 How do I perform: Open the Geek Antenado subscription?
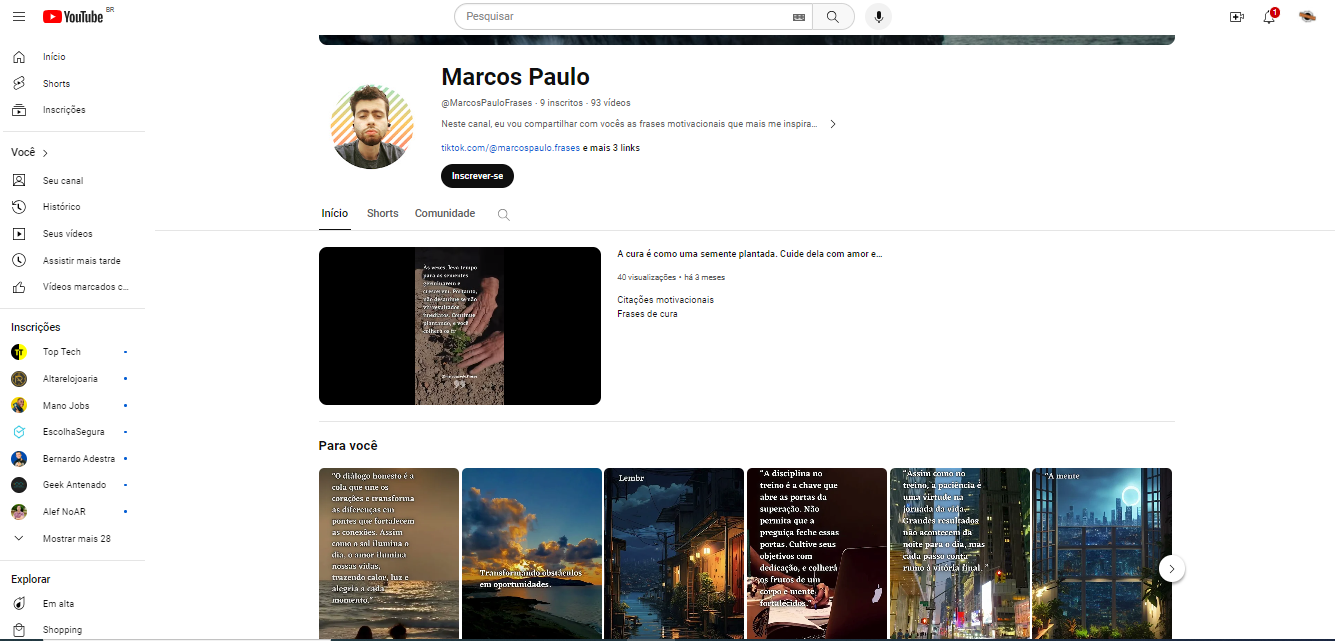pos(72,485)
